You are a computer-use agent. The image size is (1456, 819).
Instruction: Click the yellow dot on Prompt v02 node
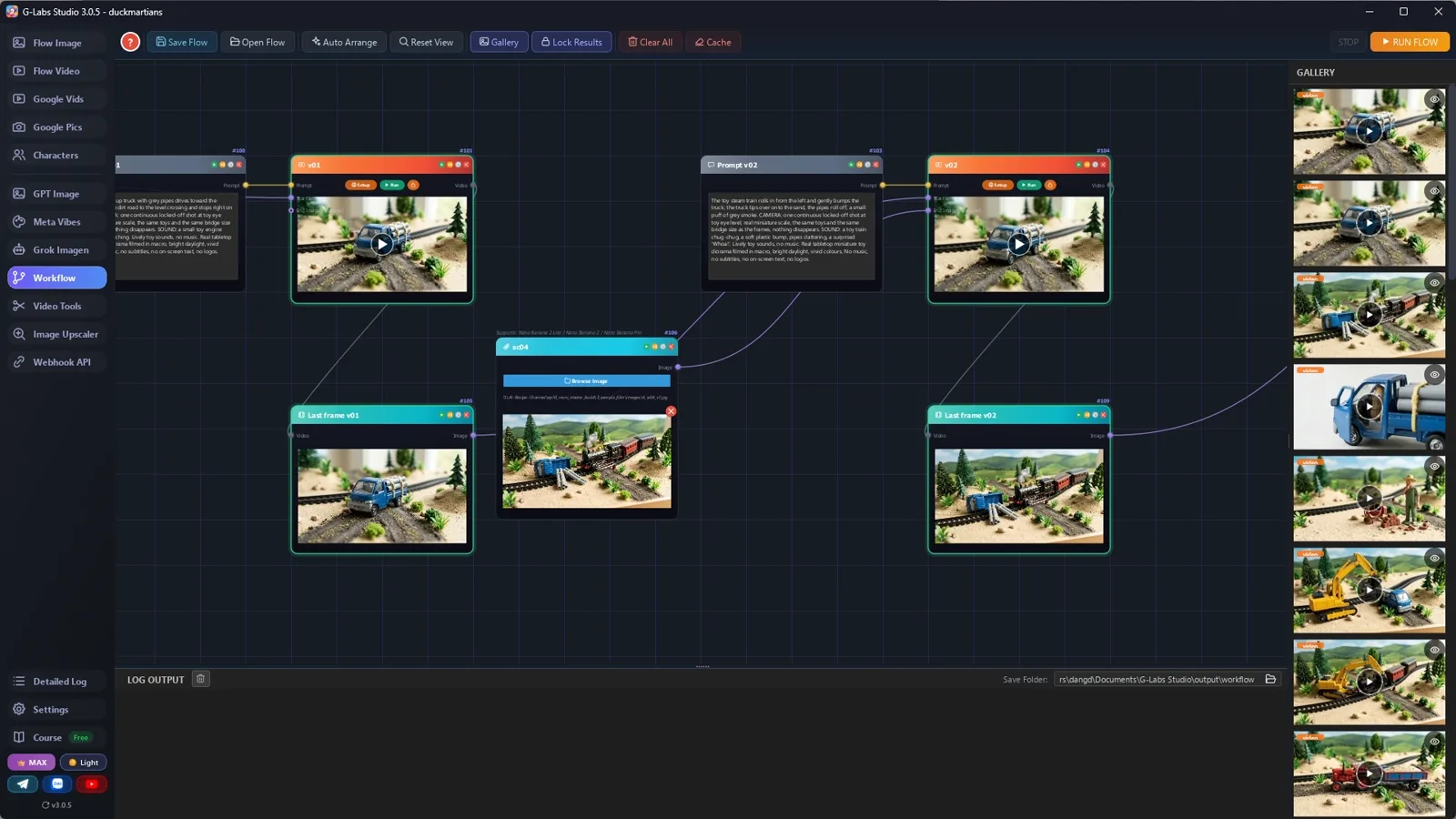coord(859,165)
